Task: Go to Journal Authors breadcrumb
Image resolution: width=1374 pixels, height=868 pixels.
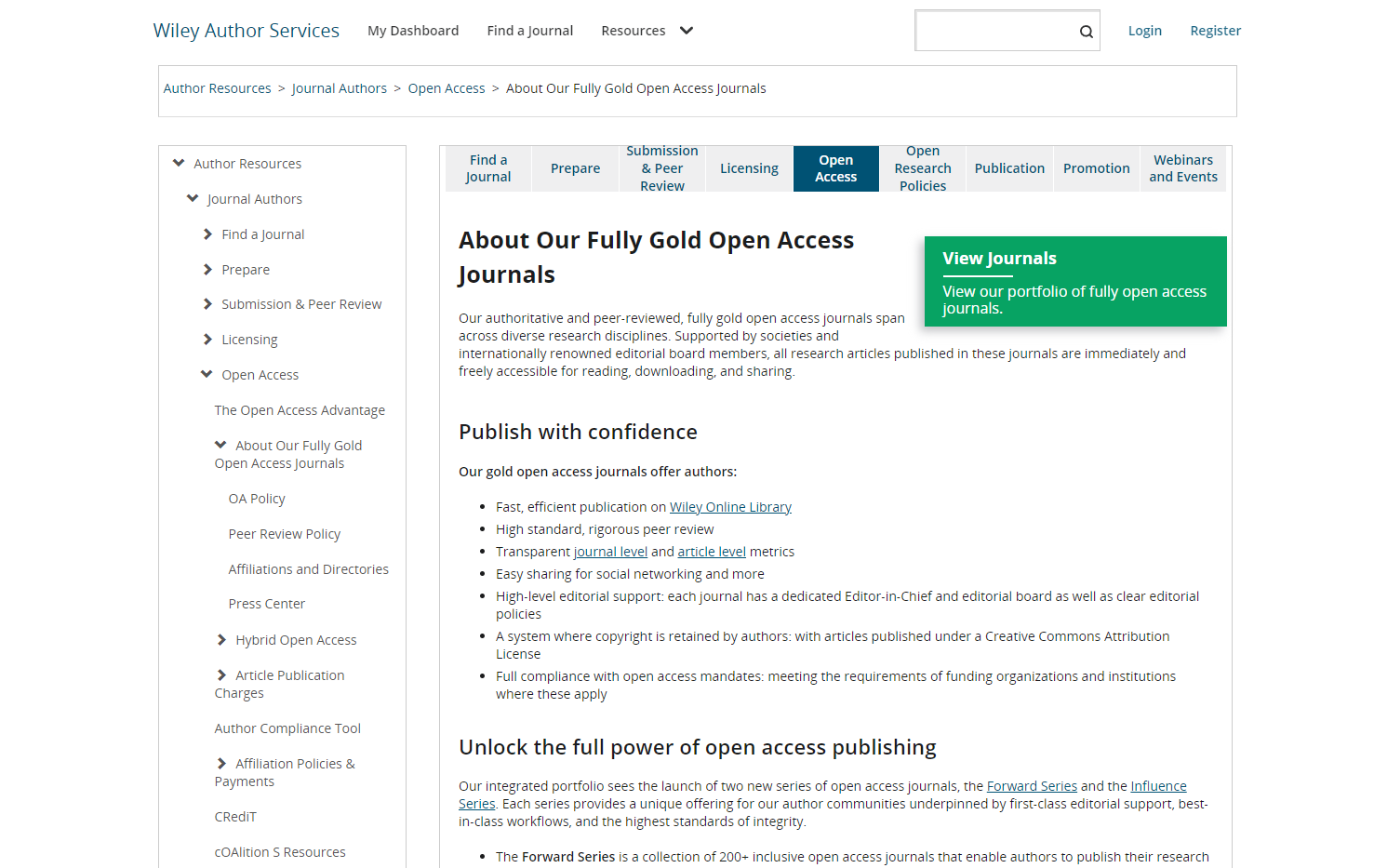Action: pyautogui.click(x=340, y=88)
